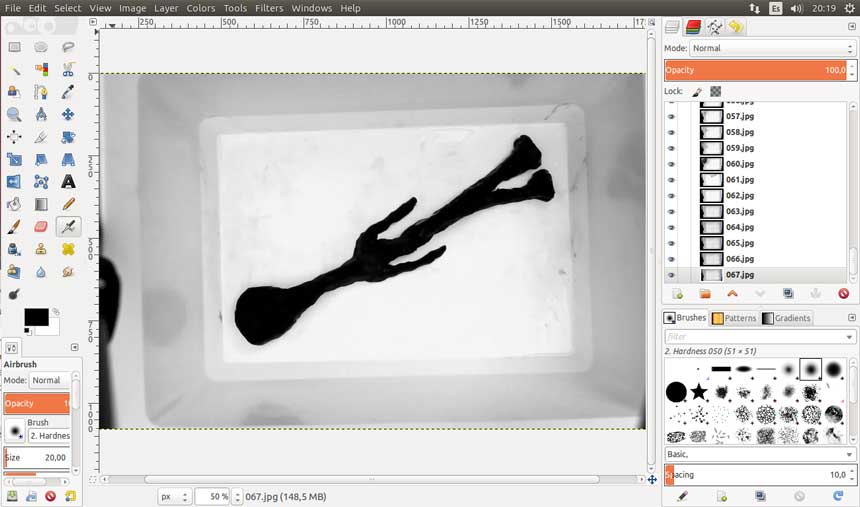This screenshot has width=860, height=507.
Task: Hide the 066.jpg layer
Action: (x=671, y=259)
